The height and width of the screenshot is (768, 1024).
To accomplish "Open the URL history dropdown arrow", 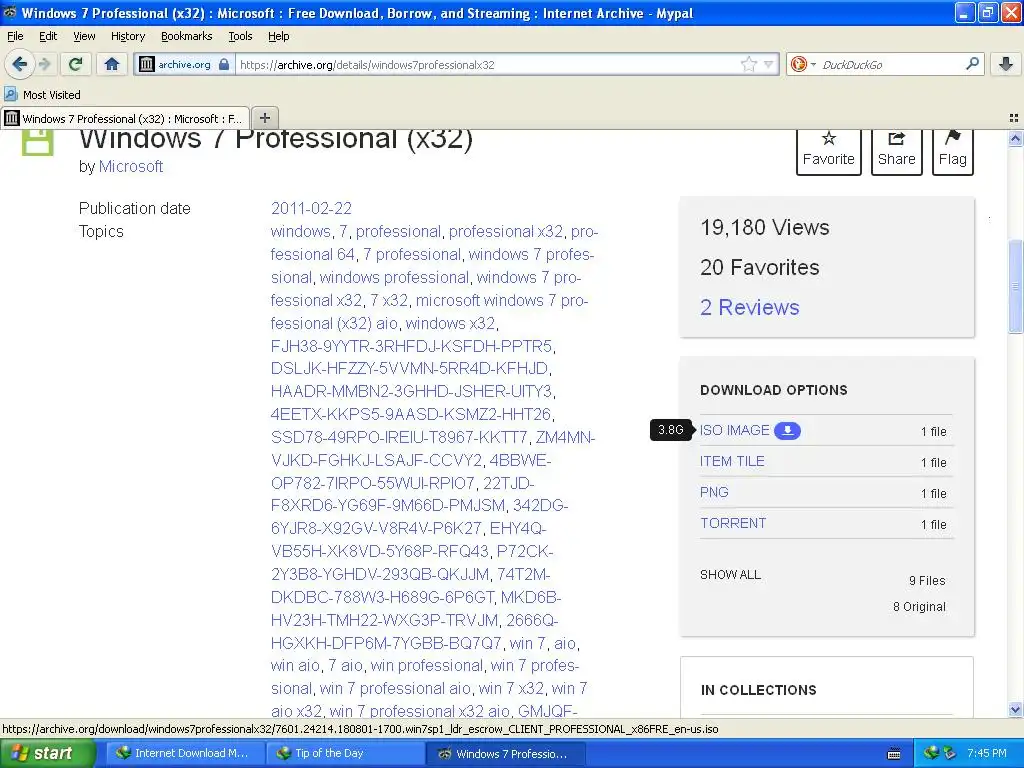I will (x=769, y=64).
